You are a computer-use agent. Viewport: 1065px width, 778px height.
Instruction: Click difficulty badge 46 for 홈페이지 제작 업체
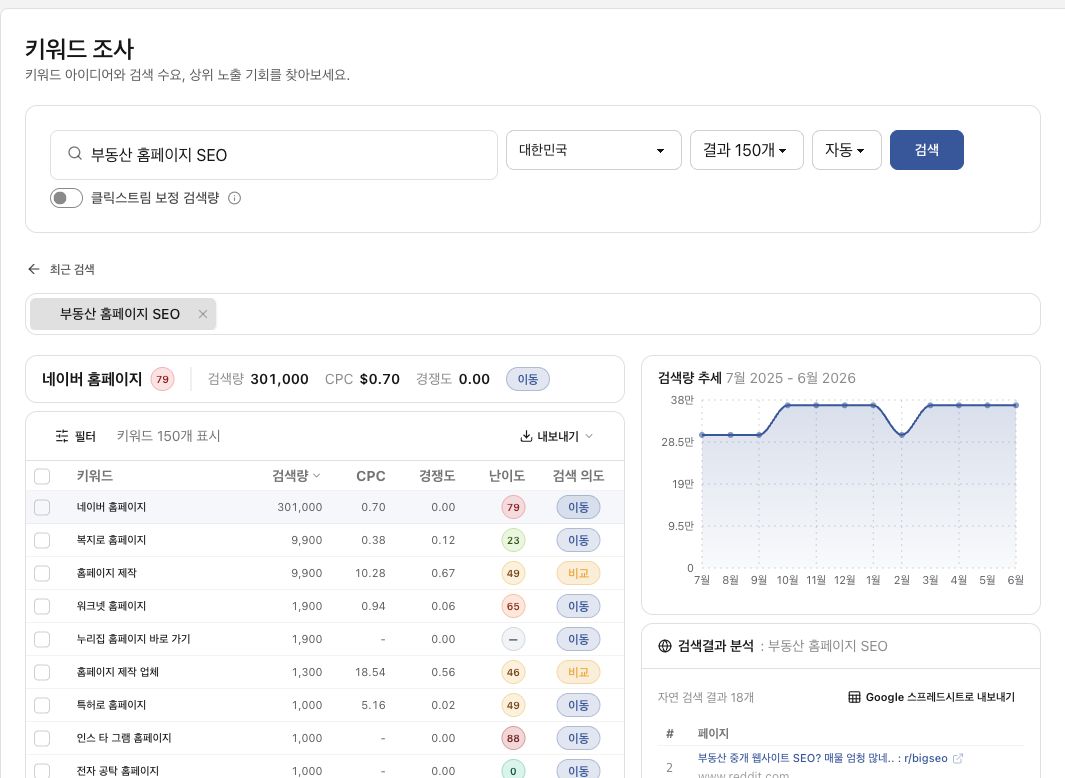pyautogui.click(x=513, y=672)
